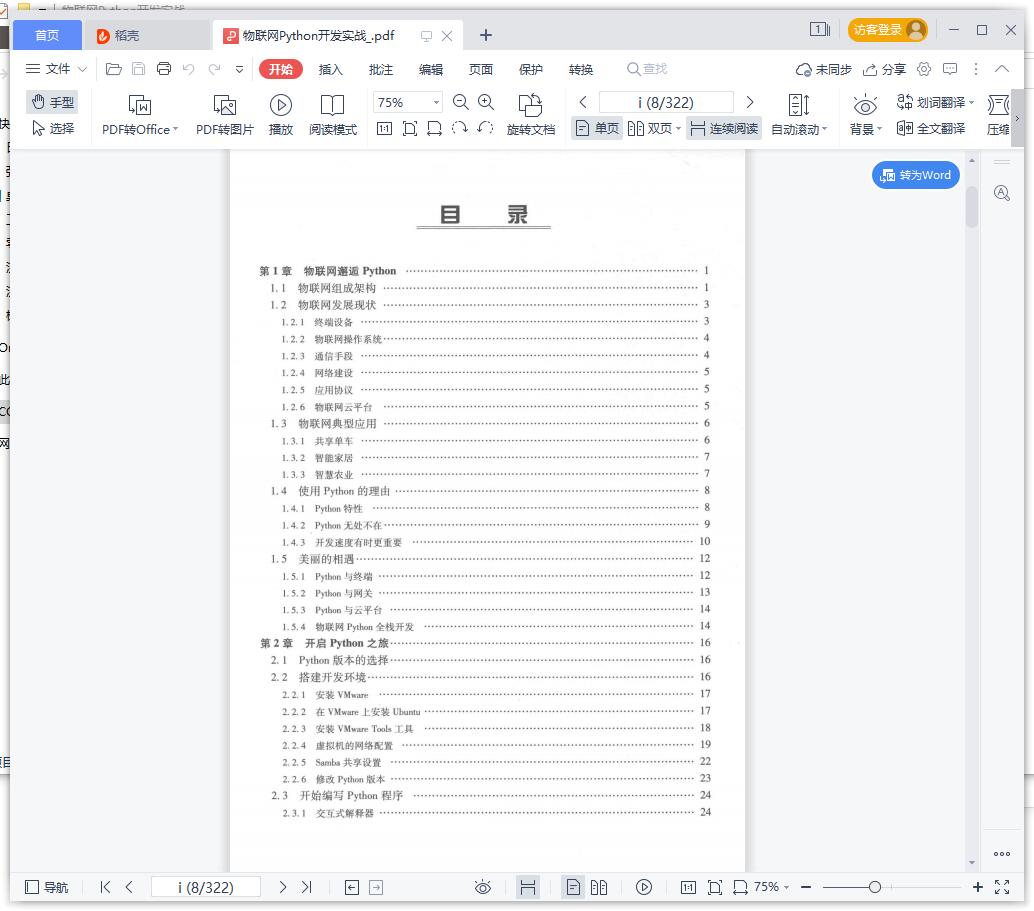Viewport: 1034px width, 911px height.
Task: Open the file folder icon
Action: (113, 69)
